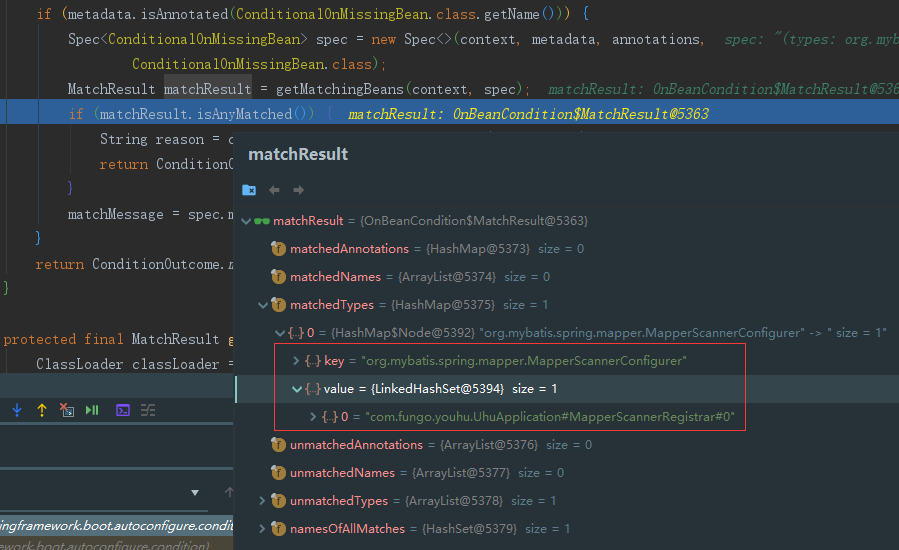Click the field icon of matchedAnnotations
Screen dimensions: 899x550
[279, 249]
